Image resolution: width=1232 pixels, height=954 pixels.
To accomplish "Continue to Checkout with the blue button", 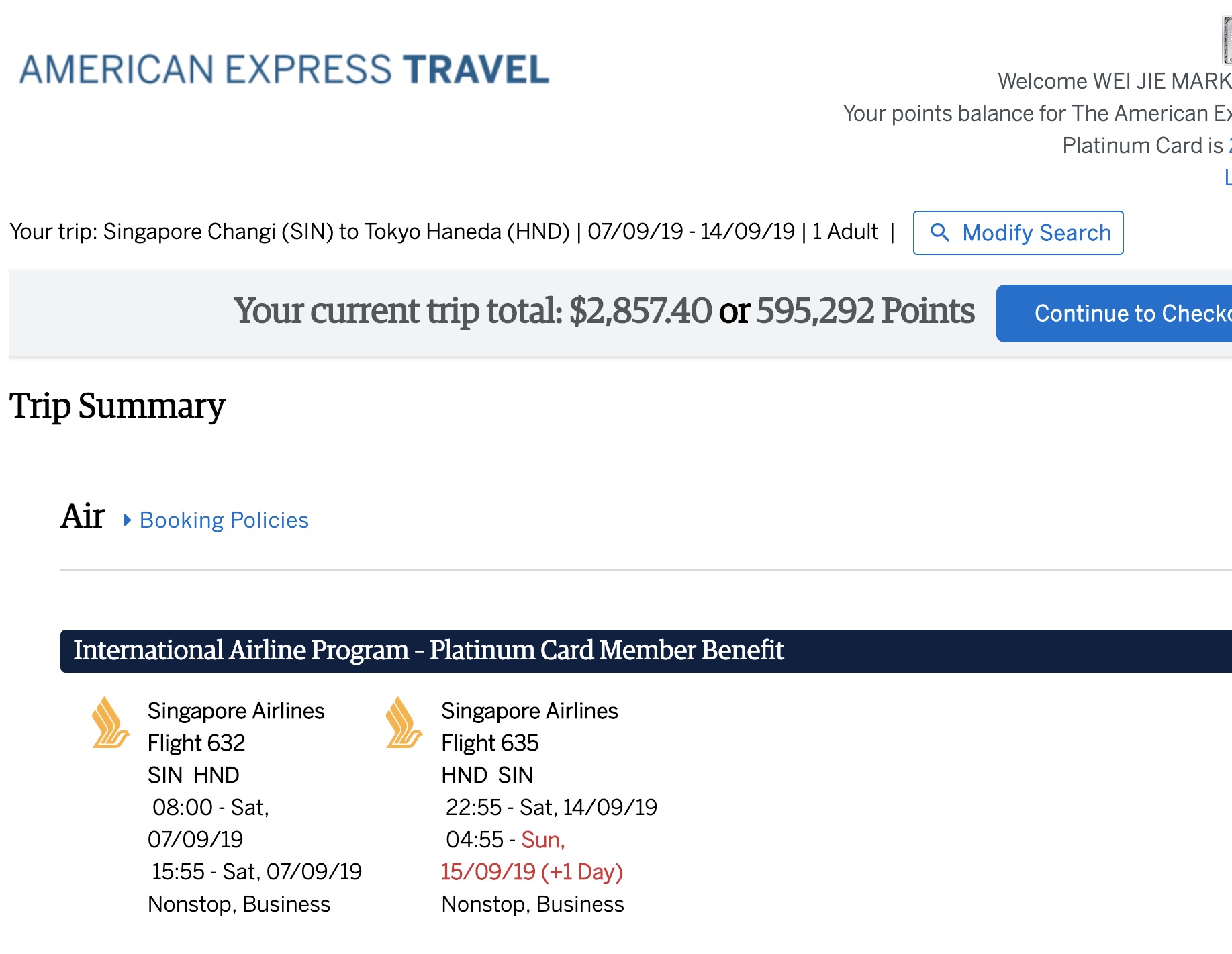I will (x=1115, y=314).
